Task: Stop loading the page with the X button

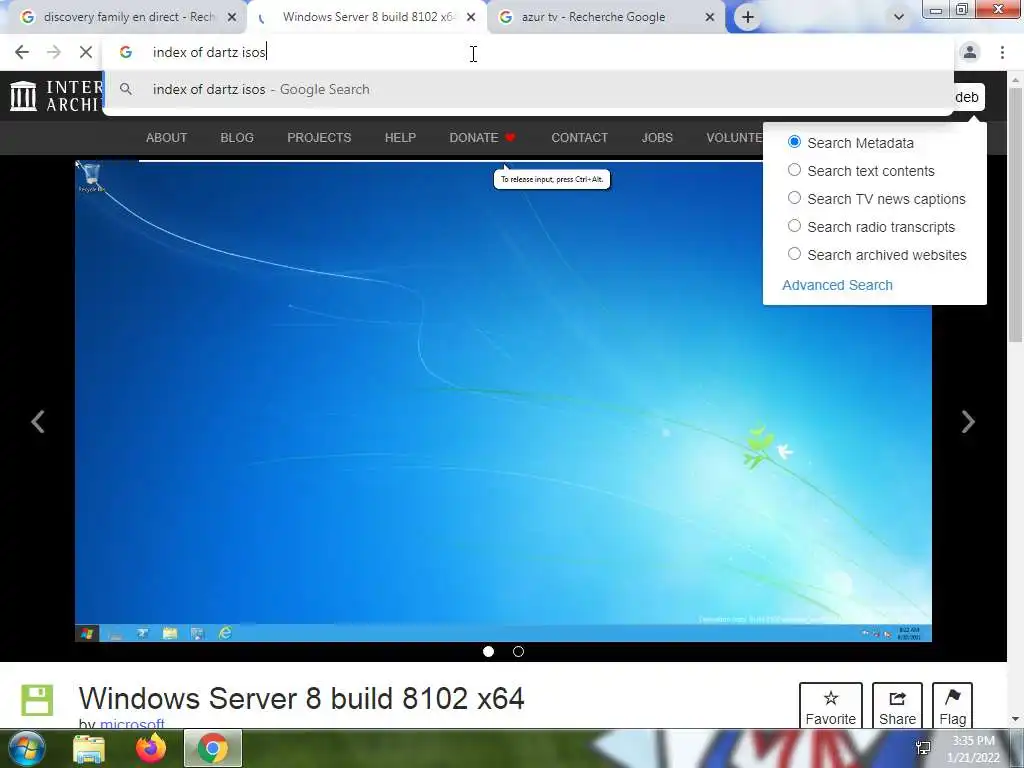Action: tap(86, 52)
